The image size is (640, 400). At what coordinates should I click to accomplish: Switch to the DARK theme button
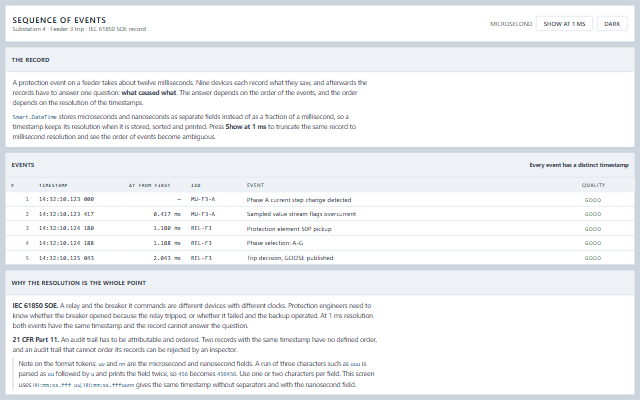click(612, 24)
